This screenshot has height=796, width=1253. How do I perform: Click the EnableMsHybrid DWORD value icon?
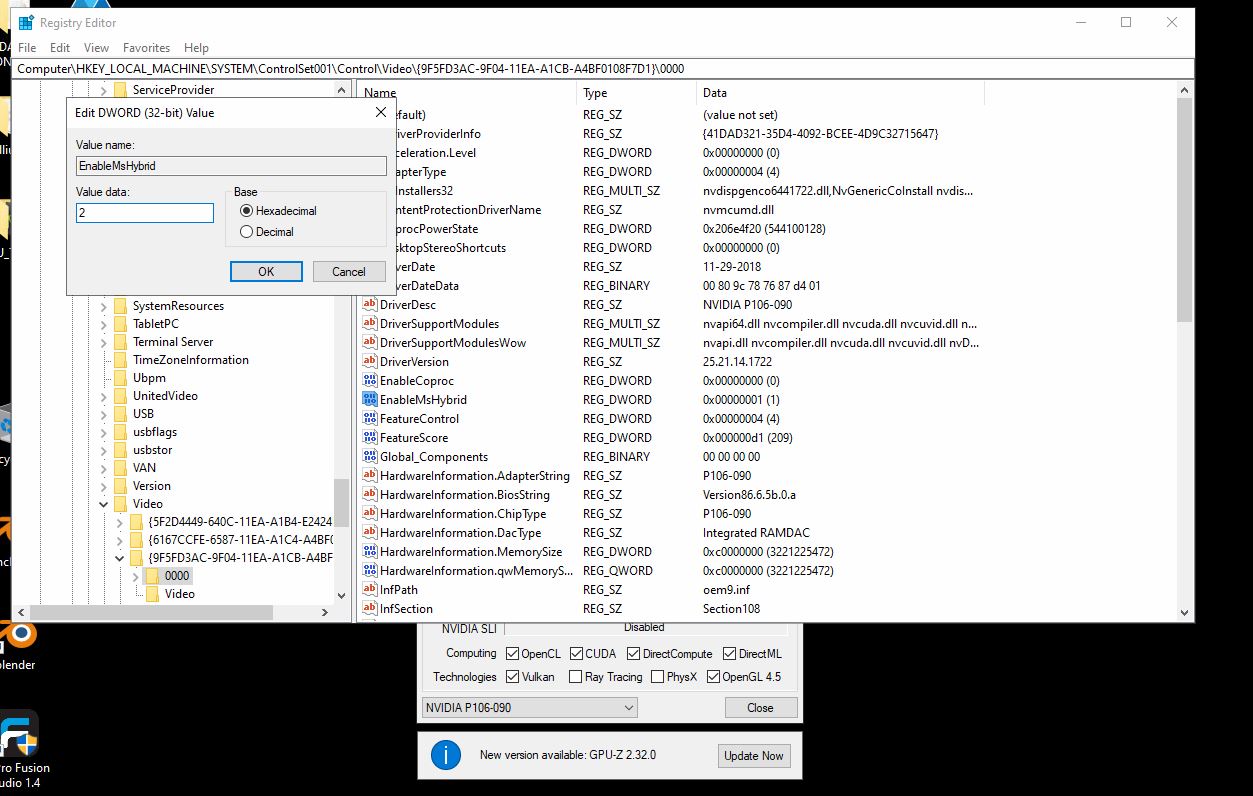(370, 400)
